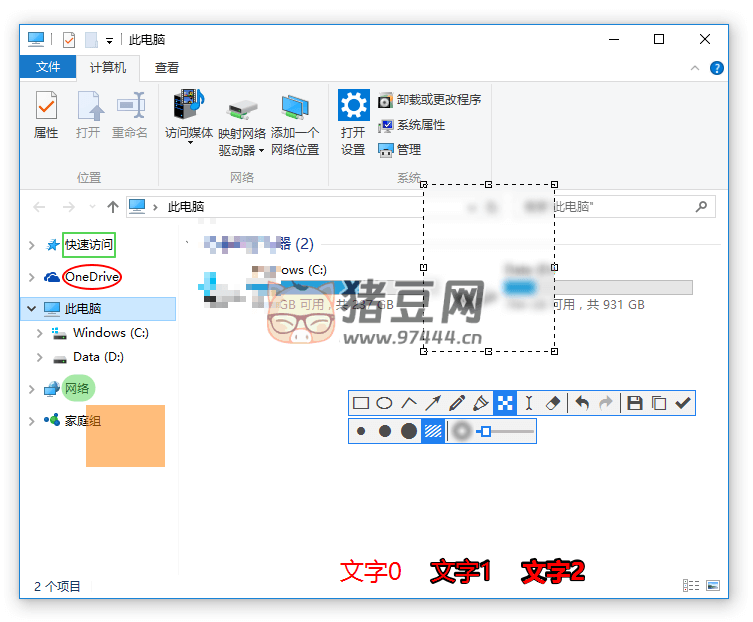Image resolution: width=753 pixels, height=622 pixels.
Task: Collapse the ribbon with the chevron
Action: tap(694, 68)
